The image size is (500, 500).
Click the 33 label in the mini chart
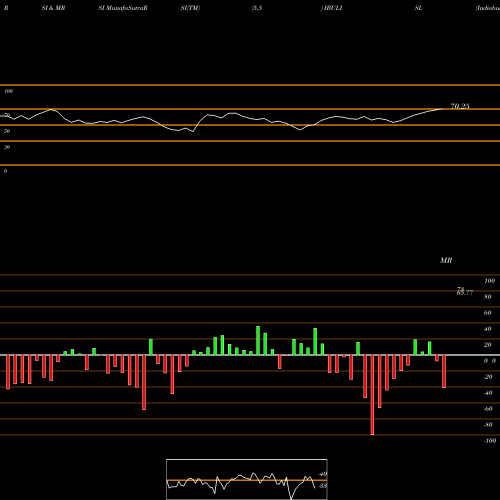pyautogui.click(x=322, y=486)
